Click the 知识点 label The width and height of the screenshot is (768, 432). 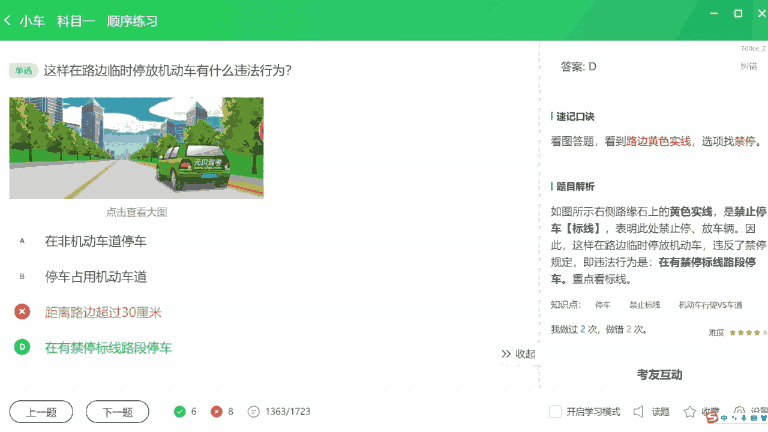tap(565, 305)
